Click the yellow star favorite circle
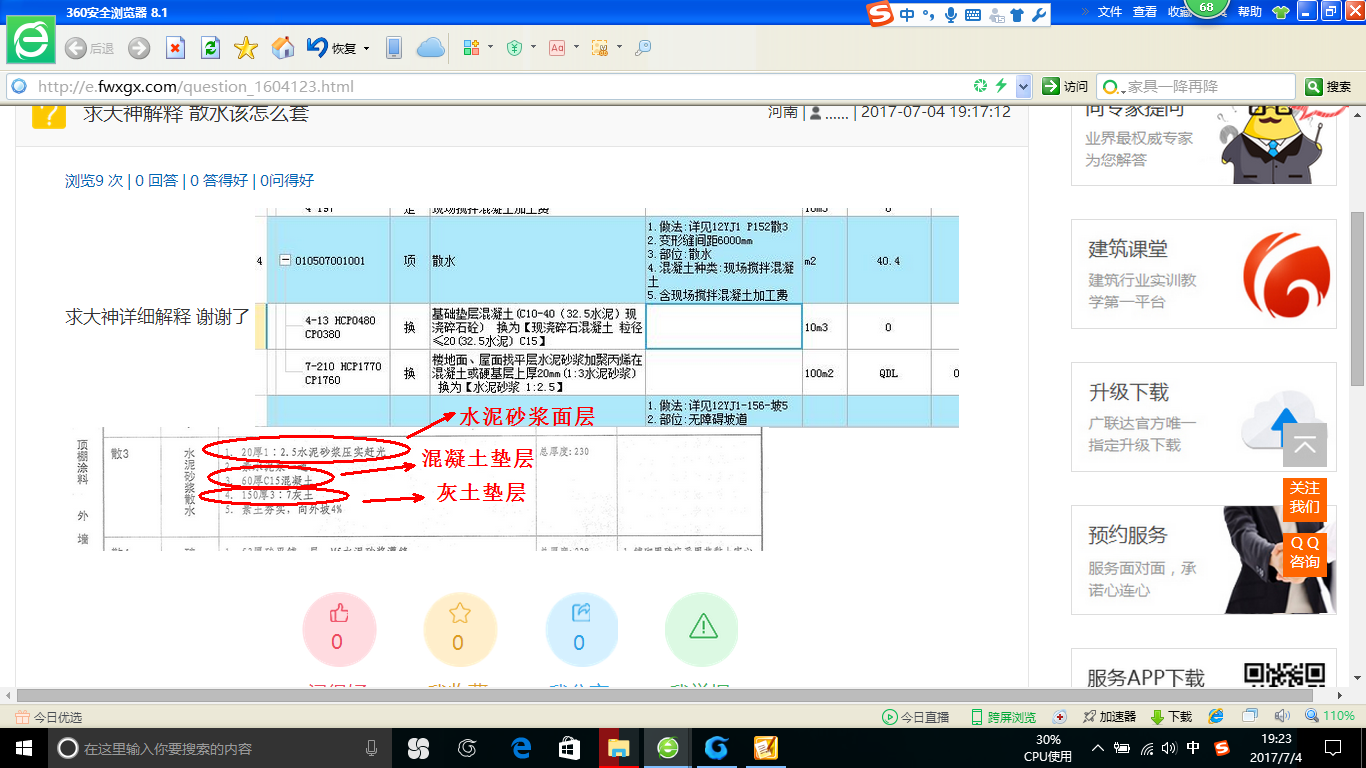 (459, 629)
